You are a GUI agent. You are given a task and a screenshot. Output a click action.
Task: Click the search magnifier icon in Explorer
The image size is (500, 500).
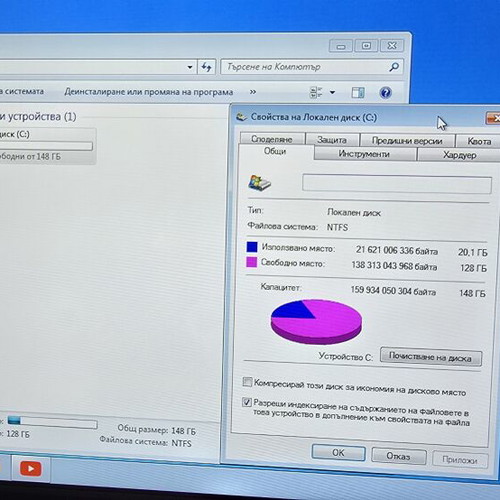coord(394,67)
